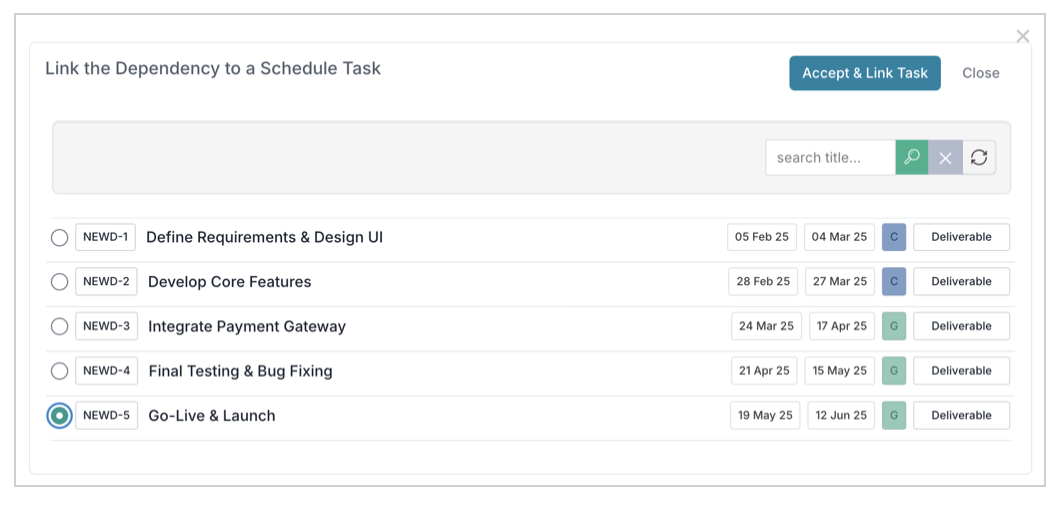Click the NEWD-2 ID tag
1064x506 pixels.
tap(106, 281)
